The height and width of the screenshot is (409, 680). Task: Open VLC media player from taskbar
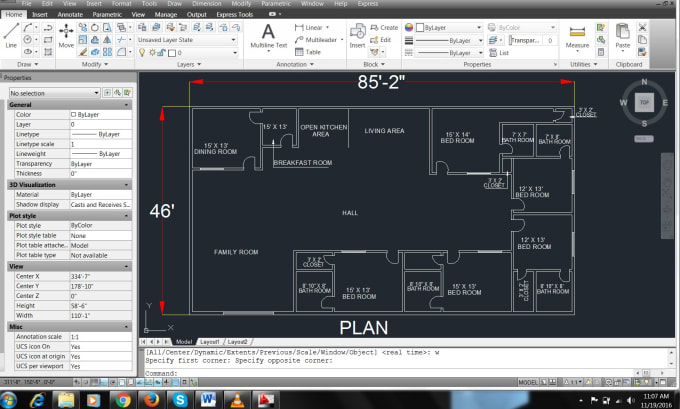(237, 399)
